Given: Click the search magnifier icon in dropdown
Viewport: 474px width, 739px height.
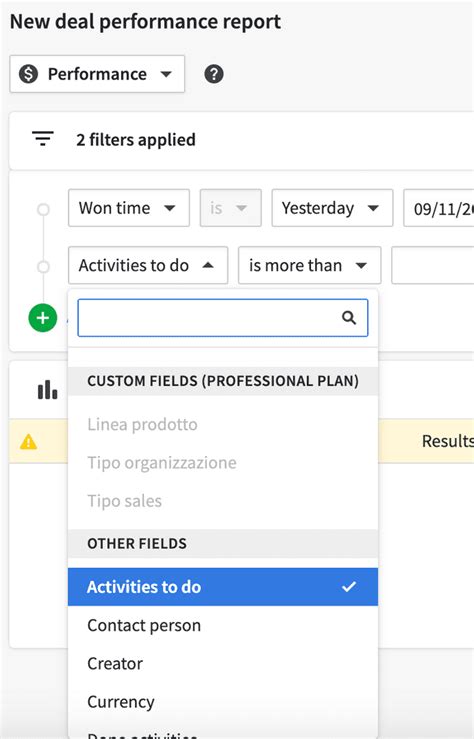Looking at the screenshot, I should [349, 318].
